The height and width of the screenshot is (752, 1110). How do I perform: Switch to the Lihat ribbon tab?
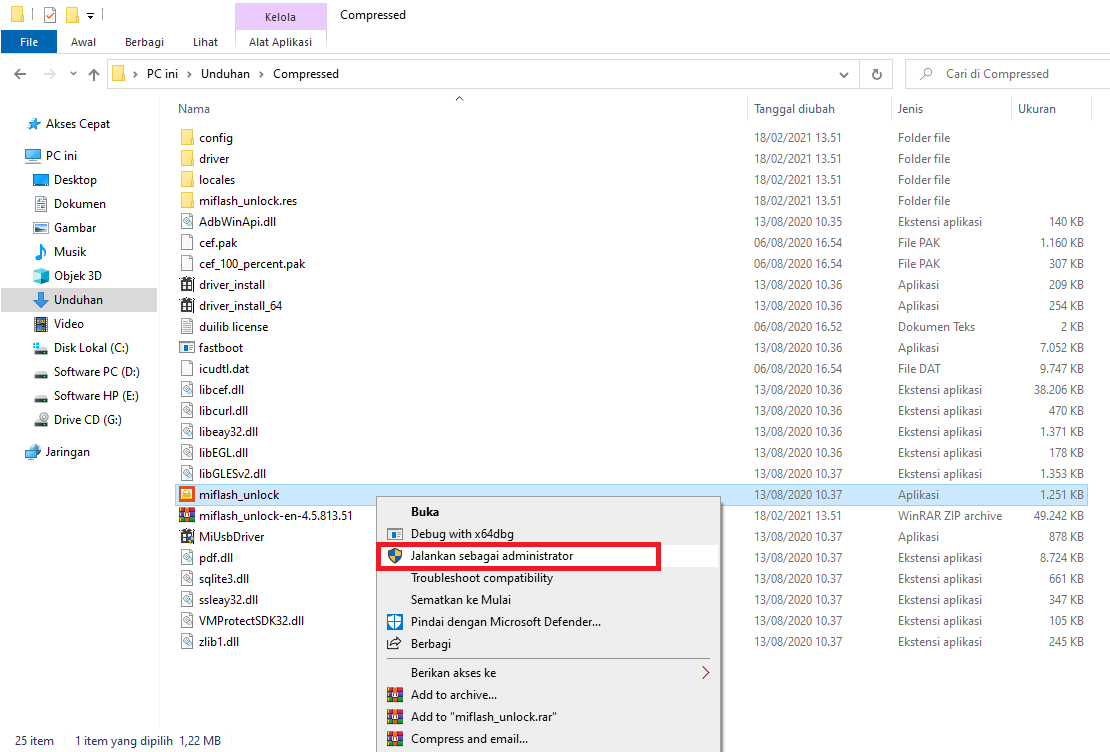click(205, 42)
